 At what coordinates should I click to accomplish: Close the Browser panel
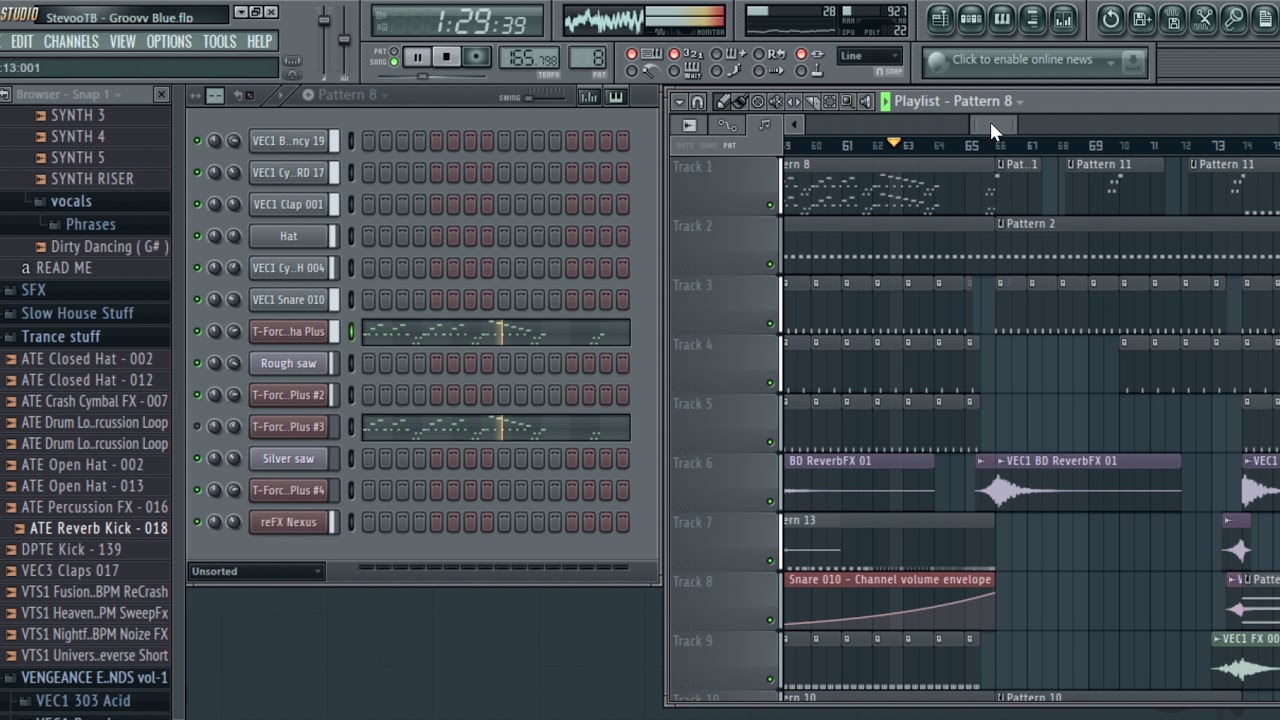161,94
